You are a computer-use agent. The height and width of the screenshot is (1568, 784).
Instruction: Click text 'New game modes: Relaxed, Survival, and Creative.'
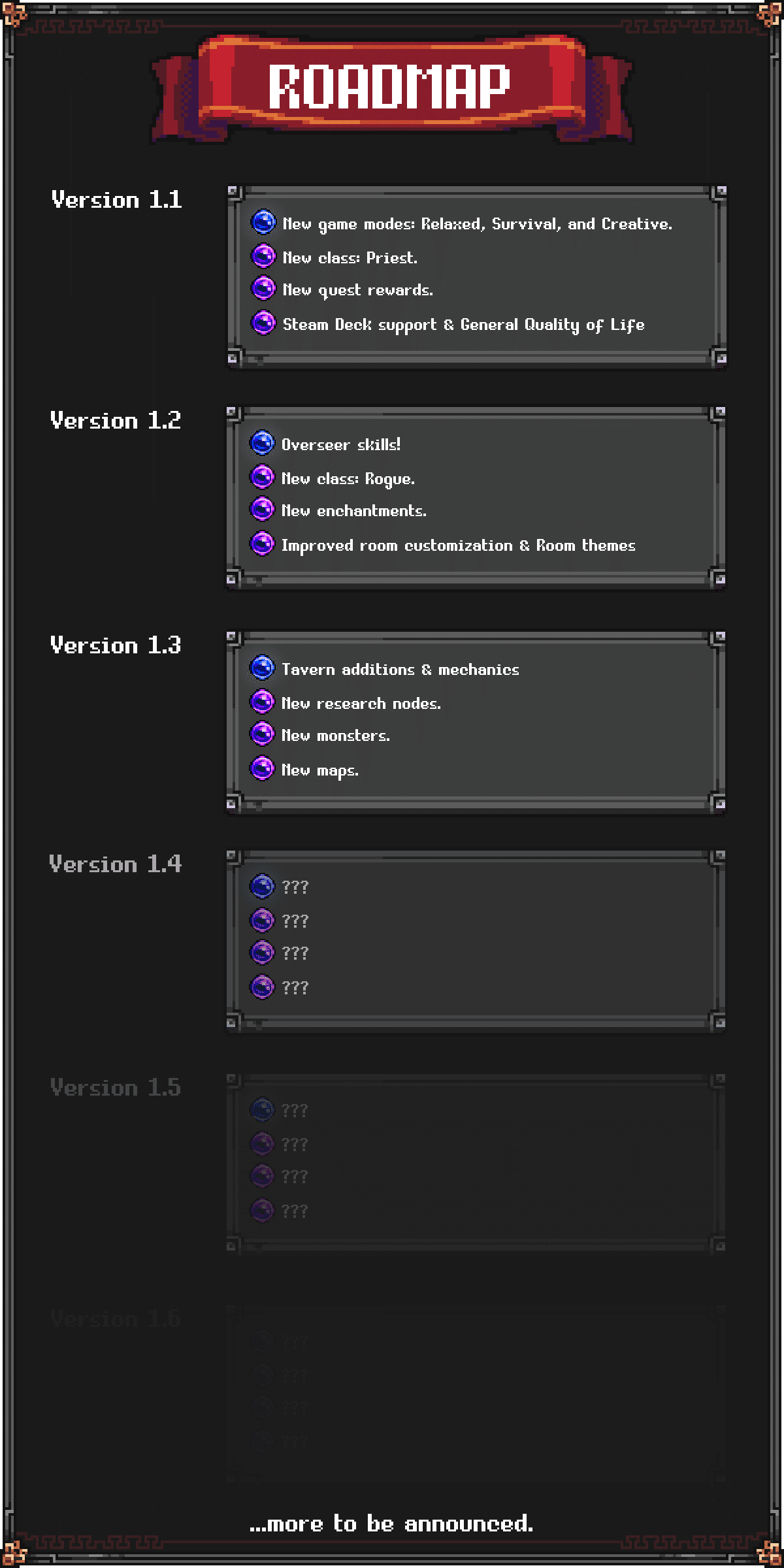[x=477, y=225]
